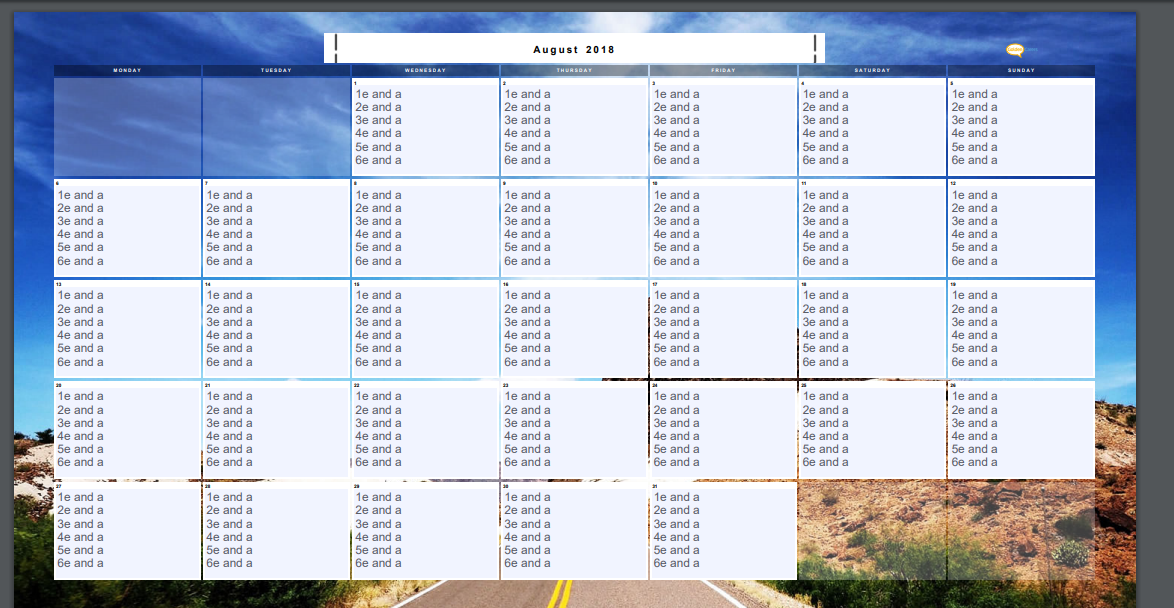Select the '4e and a' event on August 20
This screenshot has width=1174, height=608.
click(x=81, y=435)
